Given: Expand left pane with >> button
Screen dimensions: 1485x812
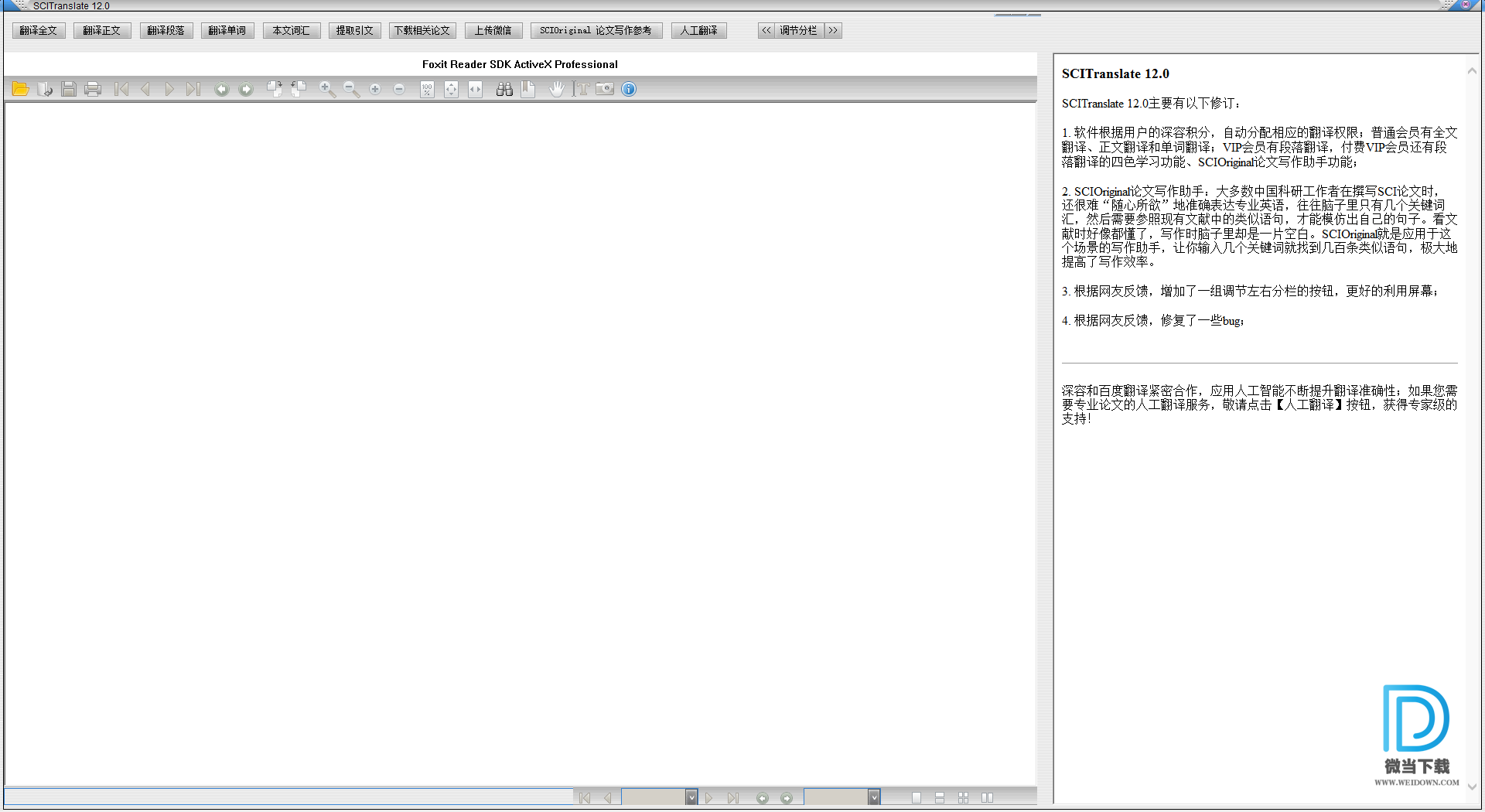Looking at the screenshot, I should point(833,31).
